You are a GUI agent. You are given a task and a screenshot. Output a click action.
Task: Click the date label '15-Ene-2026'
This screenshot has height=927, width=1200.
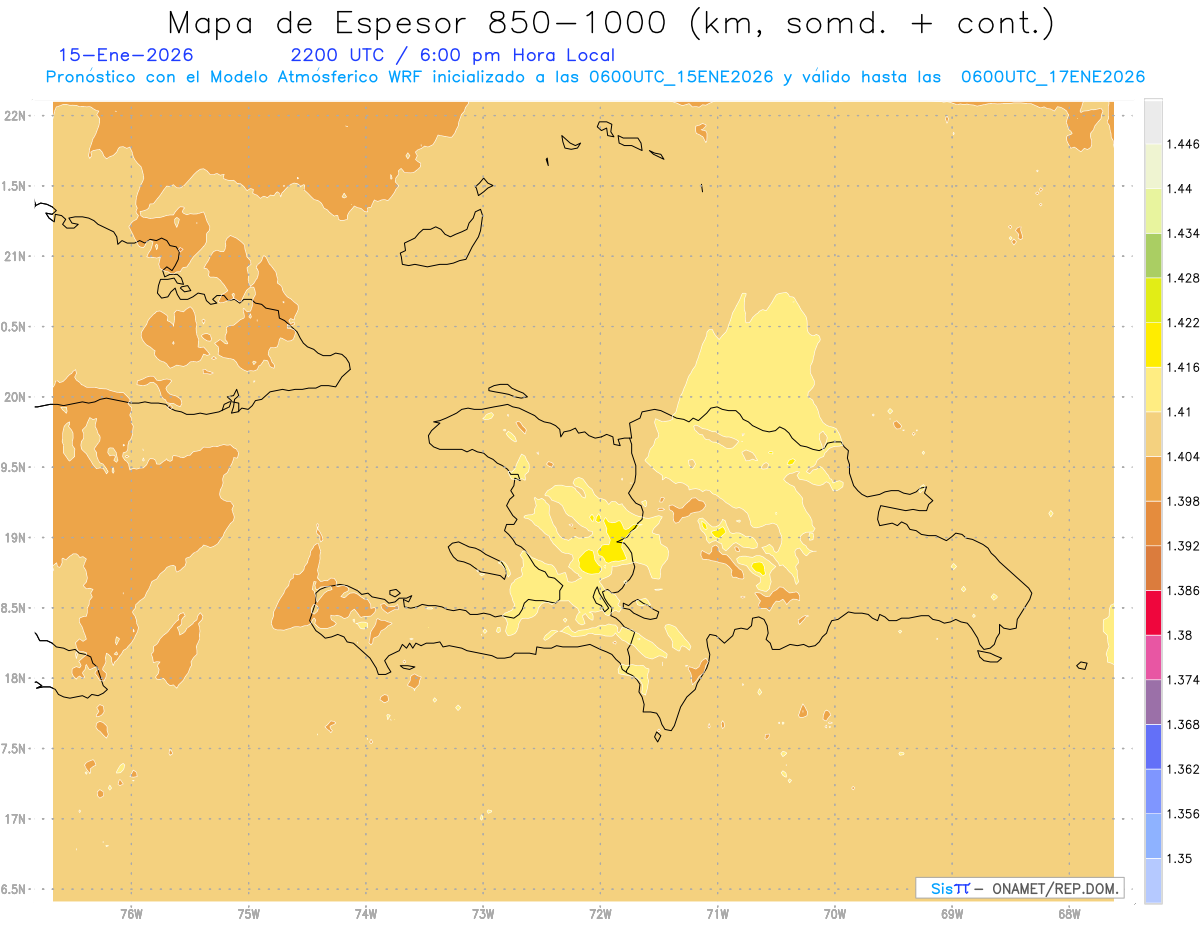click(x=126, y=55)
